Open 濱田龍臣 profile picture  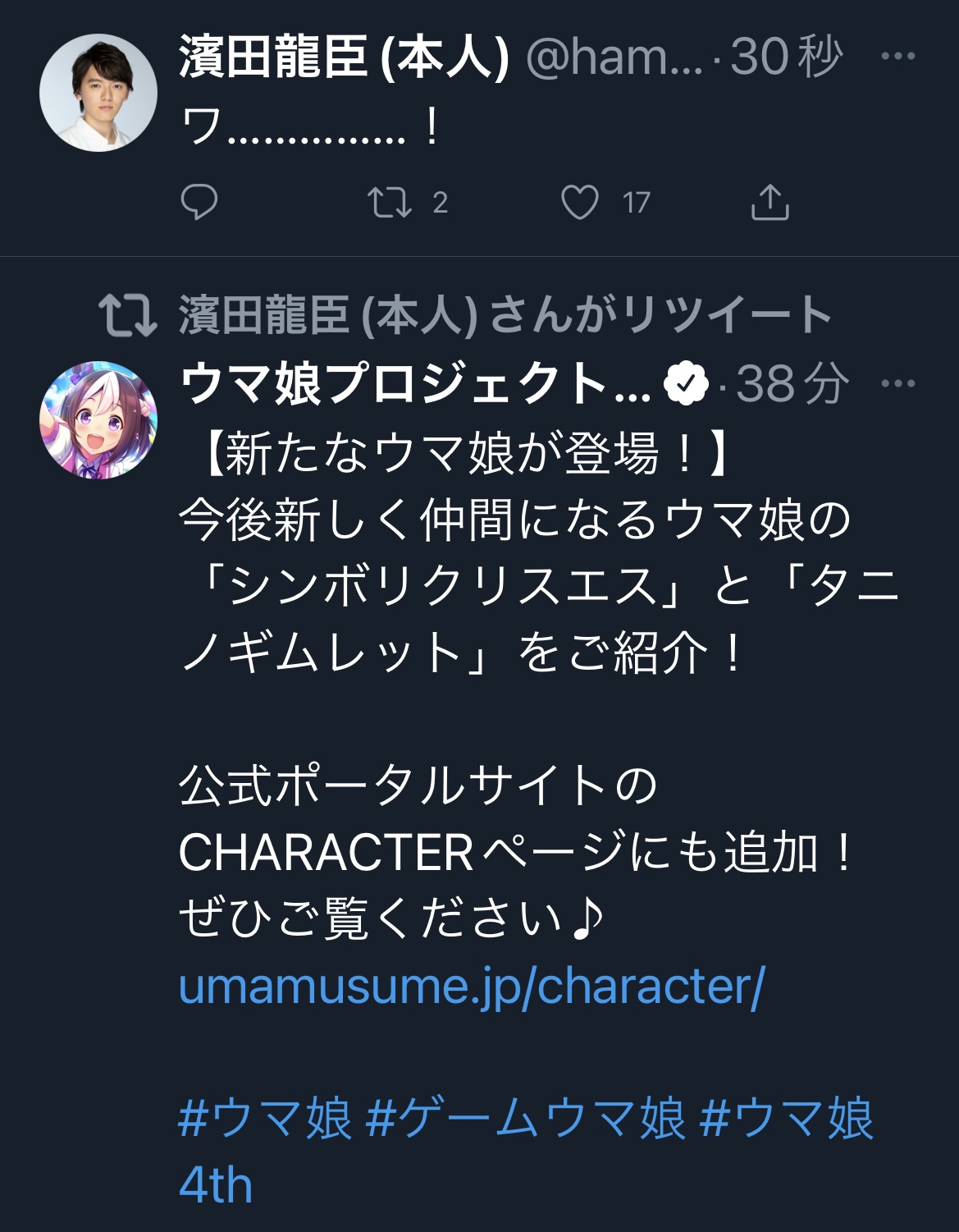pyautogui.click(x=98, y=93)
